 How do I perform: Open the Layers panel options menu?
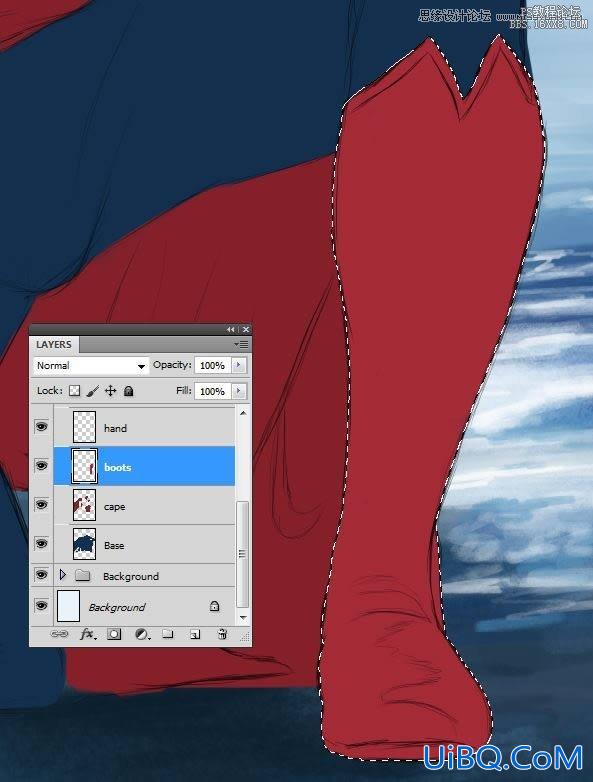click(241, 344)
